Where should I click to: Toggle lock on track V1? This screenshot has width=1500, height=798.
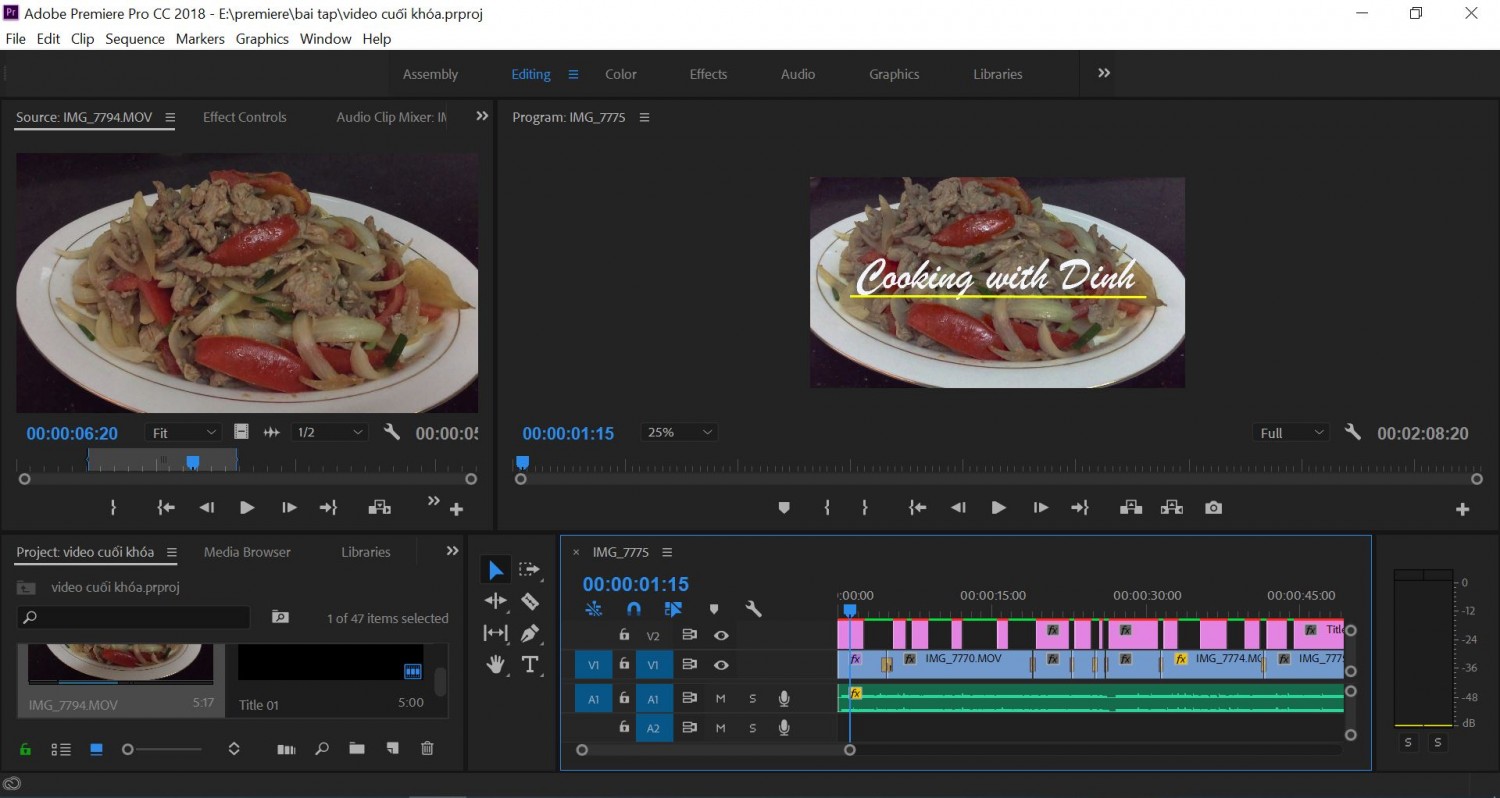click(x=624, y=665)
